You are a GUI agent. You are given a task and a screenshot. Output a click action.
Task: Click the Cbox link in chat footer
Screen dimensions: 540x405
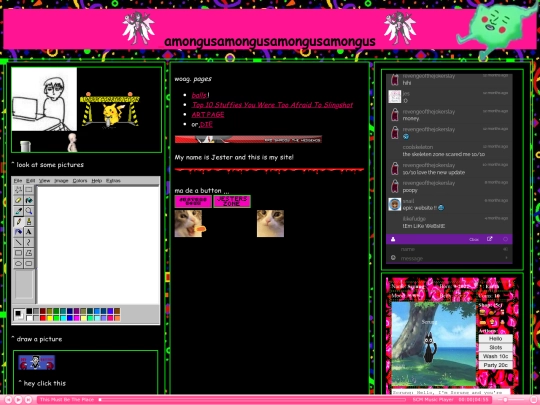coord(474,239)
